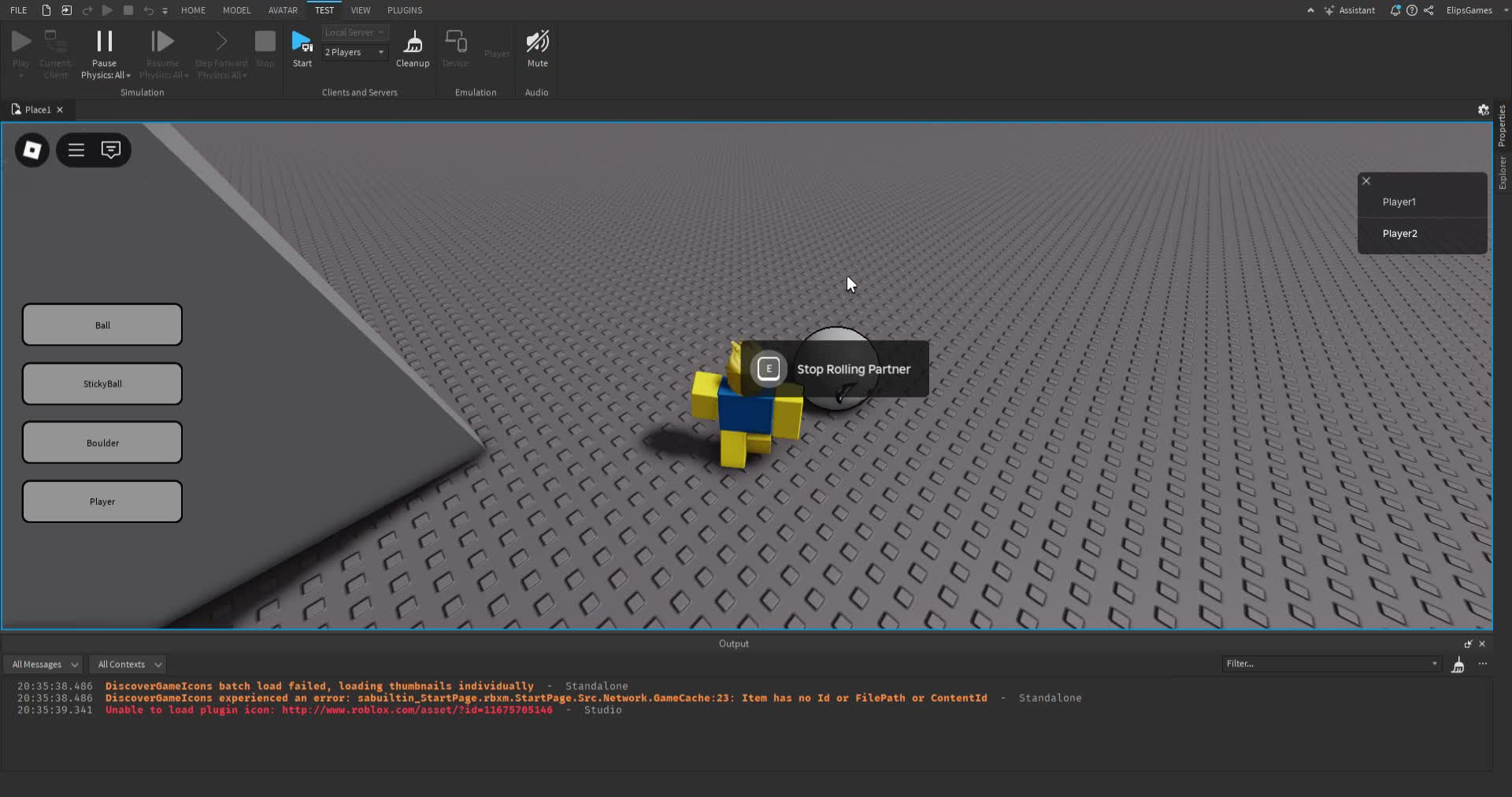Switch to the HOME ribbon tab
The image size is (1512, 797).
pyautogui.click(x=194, y=10)
